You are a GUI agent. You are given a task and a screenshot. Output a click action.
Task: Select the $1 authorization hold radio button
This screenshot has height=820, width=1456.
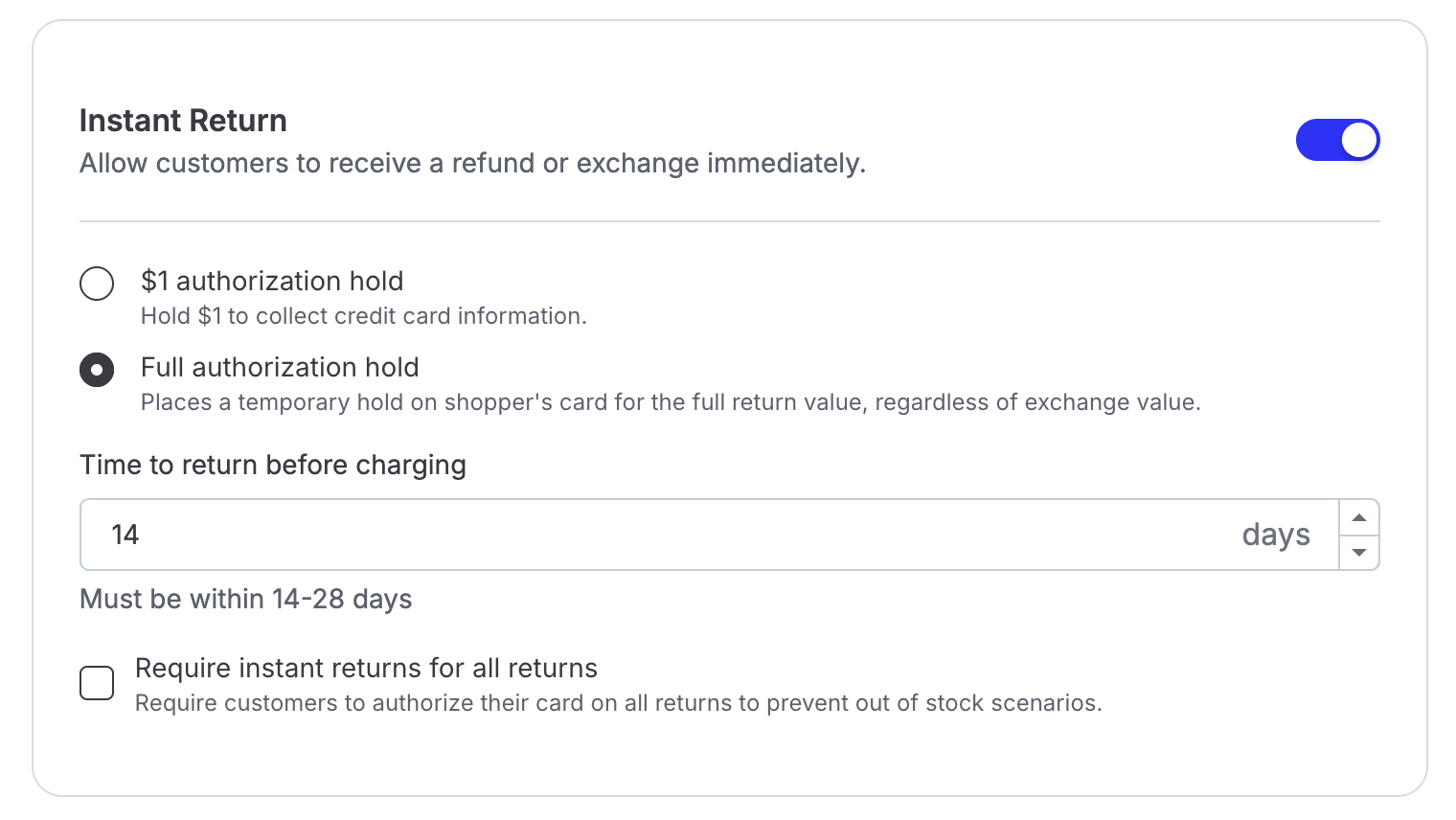pos(97,284)
